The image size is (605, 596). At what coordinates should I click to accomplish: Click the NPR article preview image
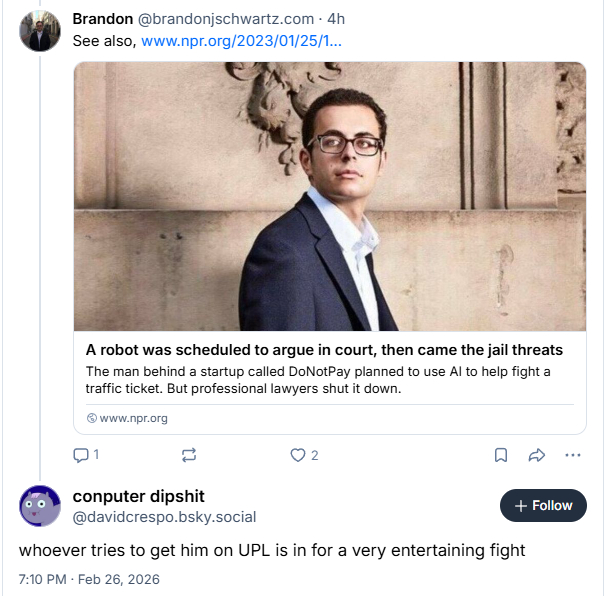tap(330, 196)
